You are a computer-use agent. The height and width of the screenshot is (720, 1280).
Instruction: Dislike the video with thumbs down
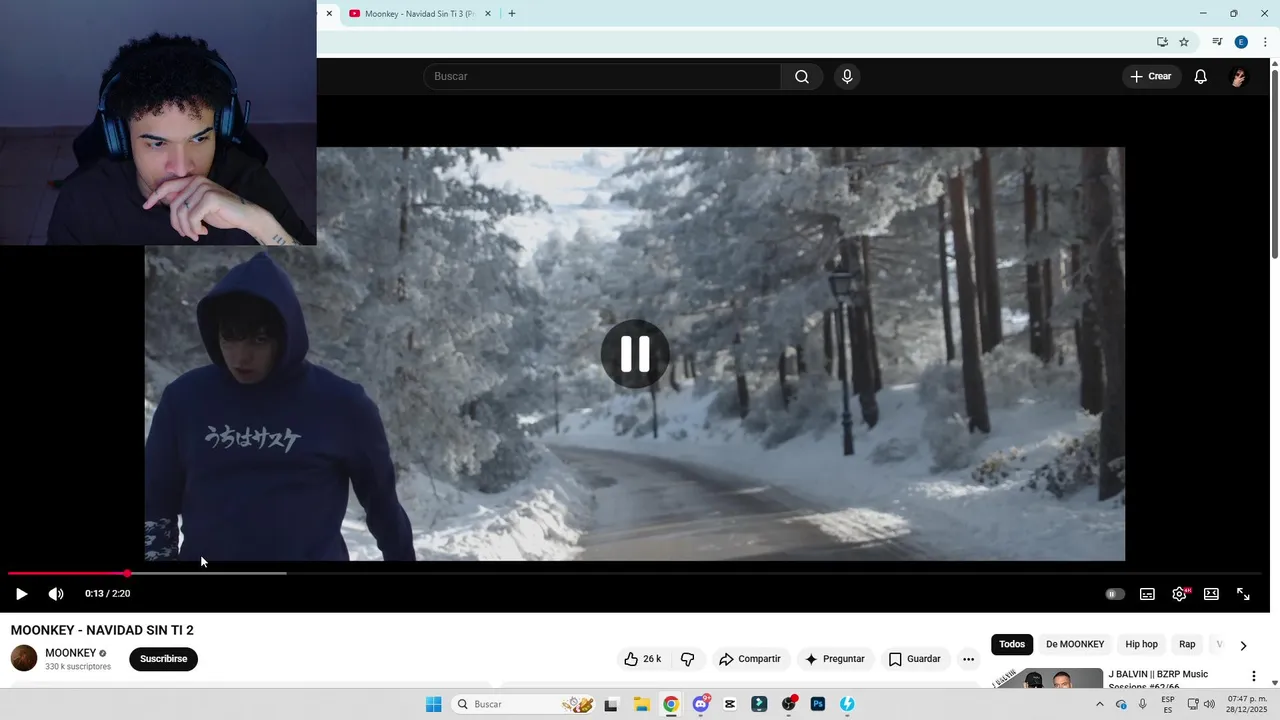tap(687, 659)
